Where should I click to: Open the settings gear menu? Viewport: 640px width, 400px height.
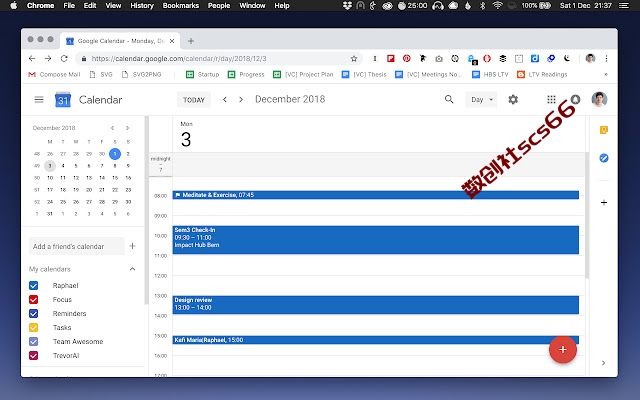click(x=513, y=100)
